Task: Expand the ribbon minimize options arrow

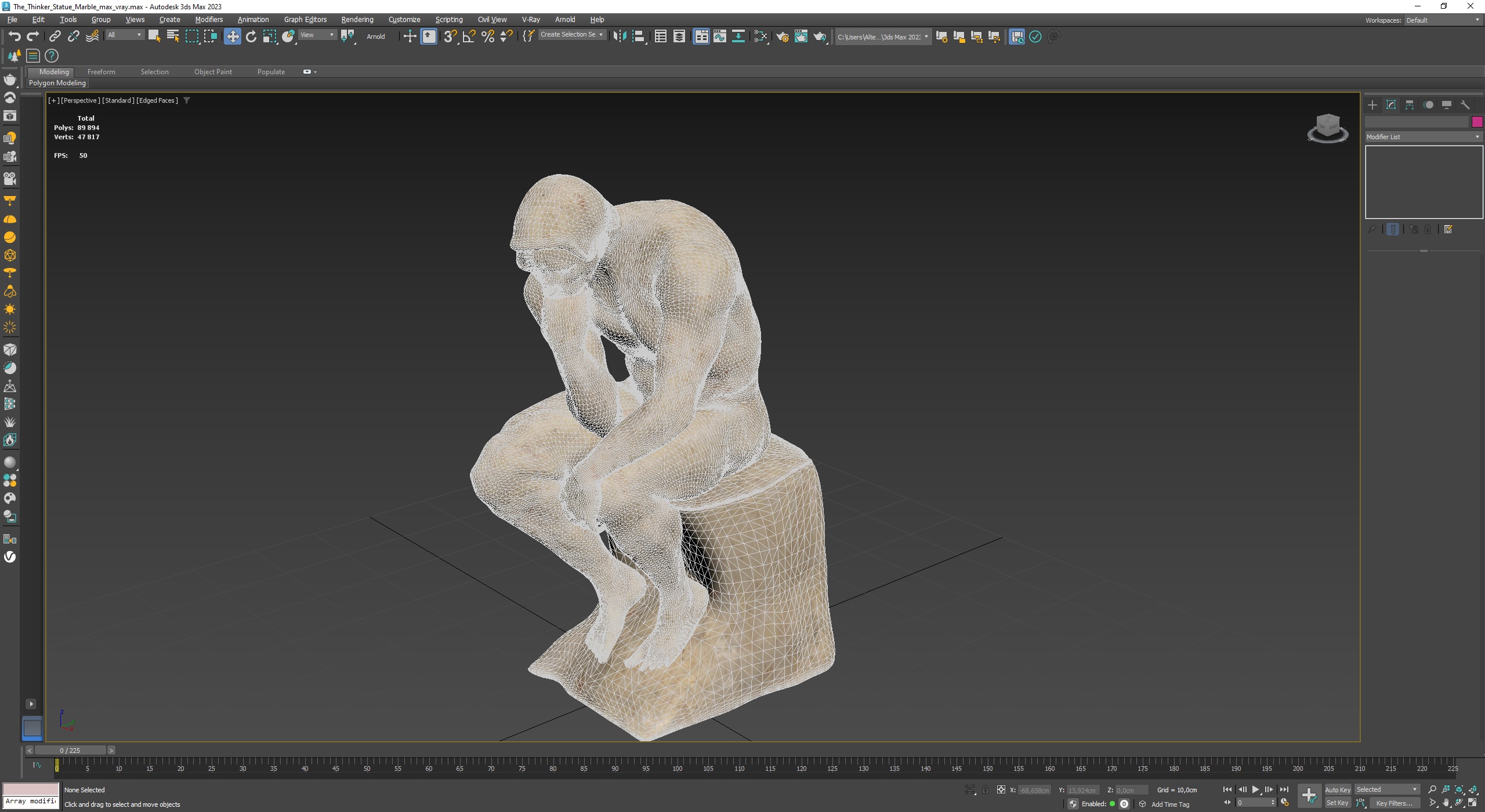Action: click(x=315, y=72)
